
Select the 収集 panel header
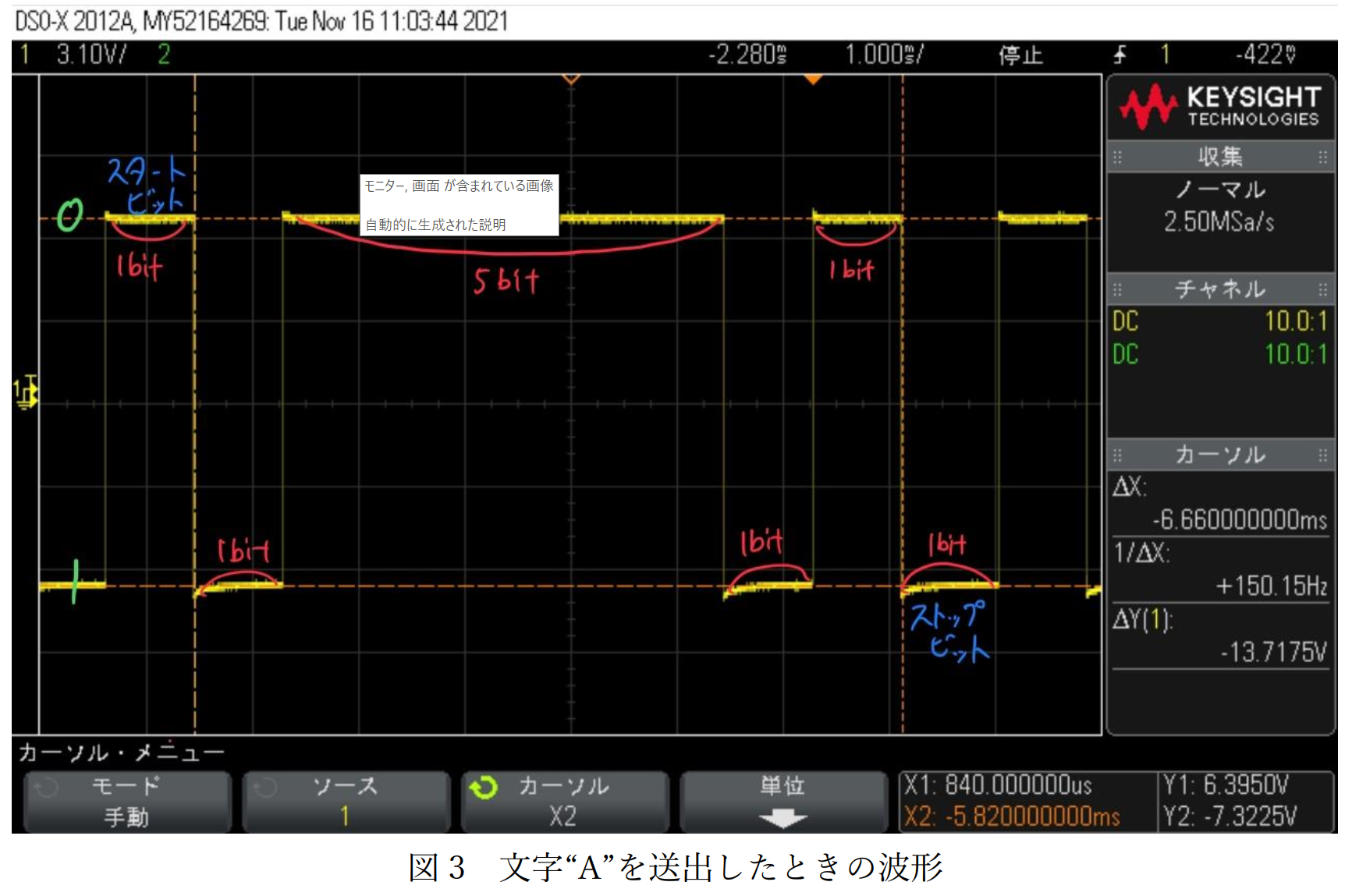click(1220, 158)
